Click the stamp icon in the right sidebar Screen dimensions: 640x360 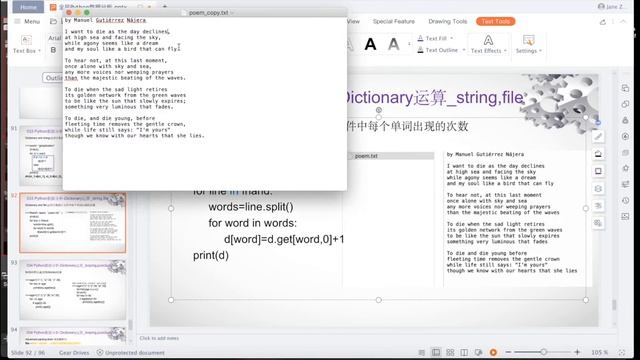click(625, 120)
